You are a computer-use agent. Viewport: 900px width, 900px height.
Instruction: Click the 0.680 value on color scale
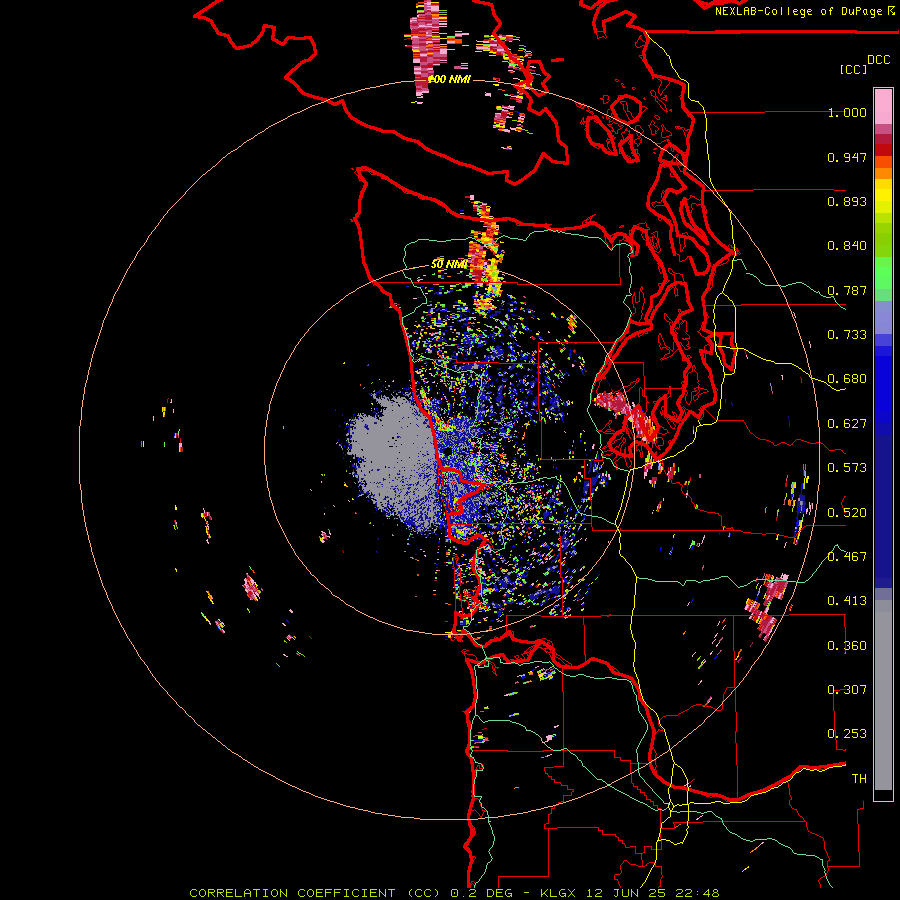[847, 379]
